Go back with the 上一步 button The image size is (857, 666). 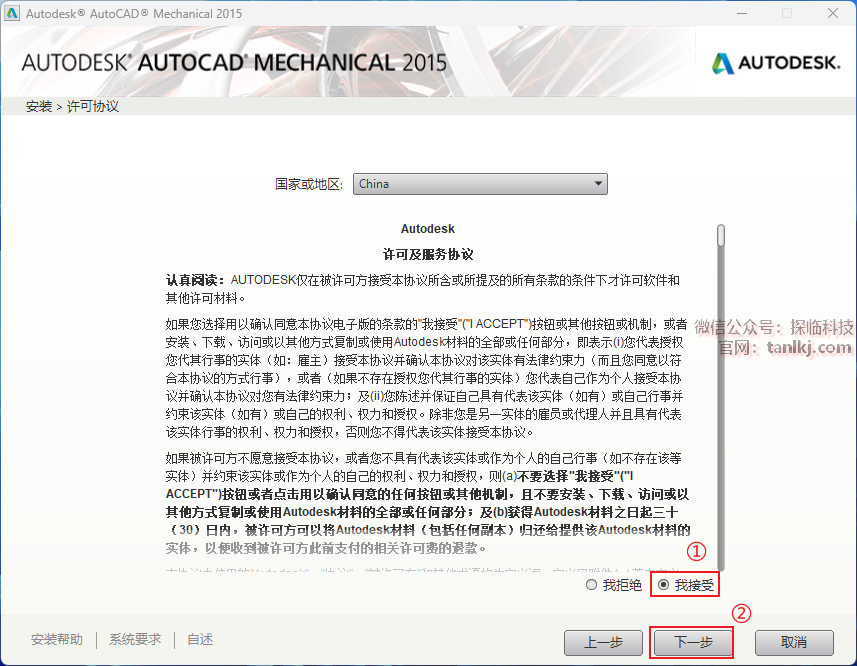point(603,642)
